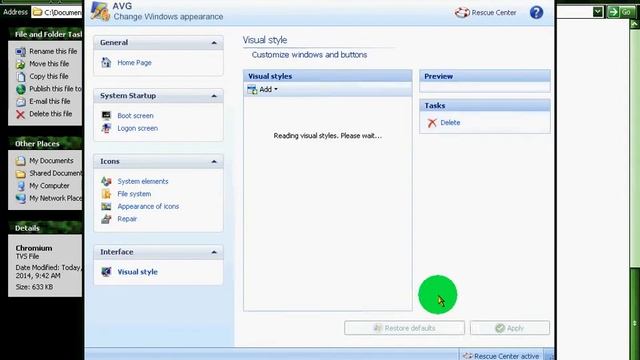Click Rename this file in Explorer

[53, 51]
